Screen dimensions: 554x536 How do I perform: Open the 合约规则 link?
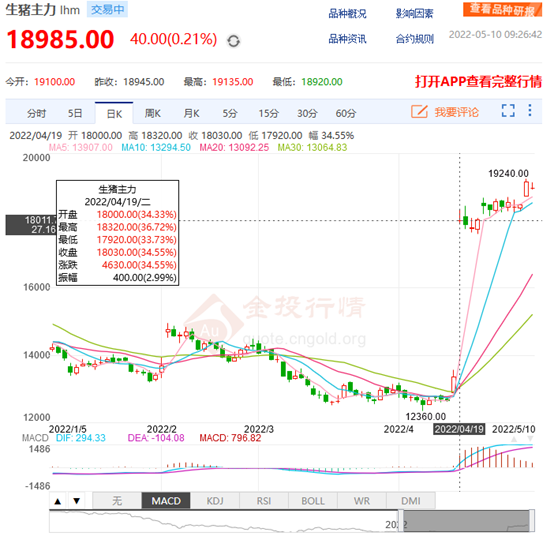pos(414,39)
